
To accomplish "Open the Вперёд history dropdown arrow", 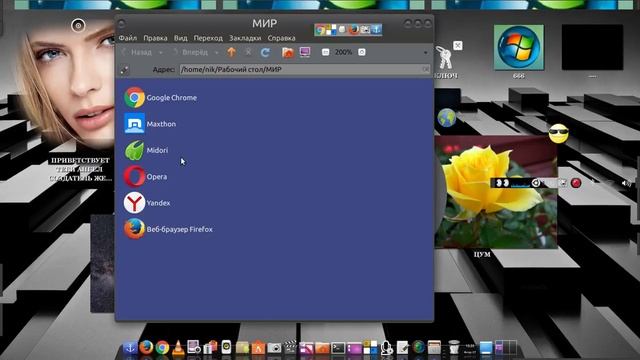I will pos(216,53).
